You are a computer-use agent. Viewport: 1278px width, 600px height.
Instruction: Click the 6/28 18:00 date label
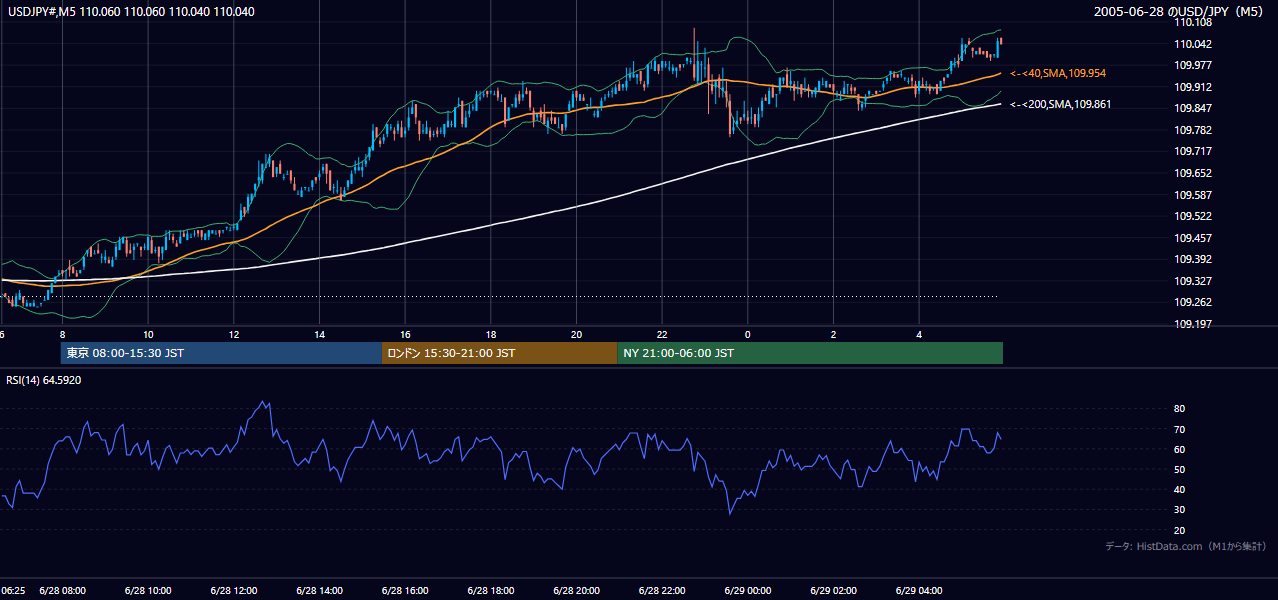pos(490,591)
